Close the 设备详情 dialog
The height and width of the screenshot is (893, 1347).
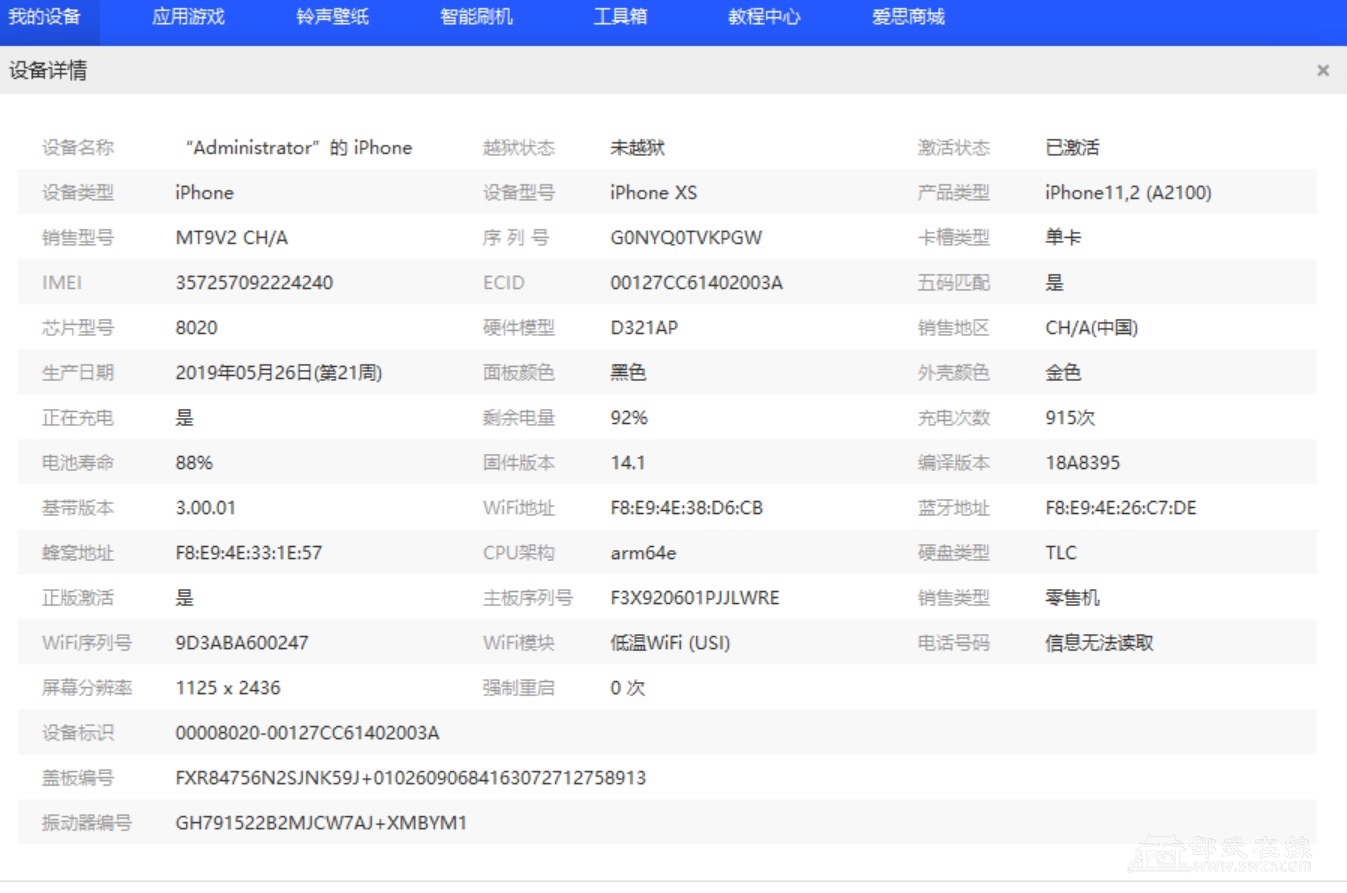(1323, 71)
